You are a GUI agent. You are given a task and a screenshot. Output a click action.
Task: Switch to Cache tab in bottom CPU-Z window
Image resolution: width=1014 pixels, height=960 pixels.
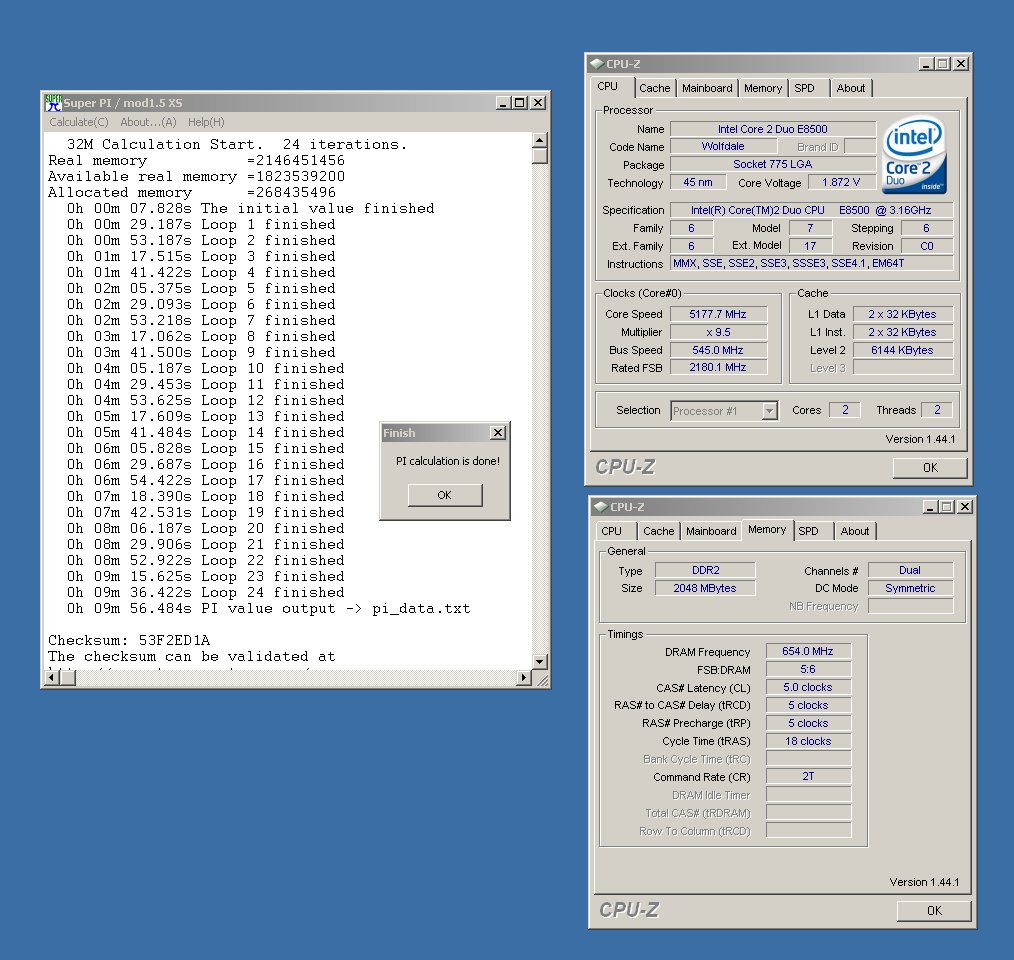click(658, 531)
